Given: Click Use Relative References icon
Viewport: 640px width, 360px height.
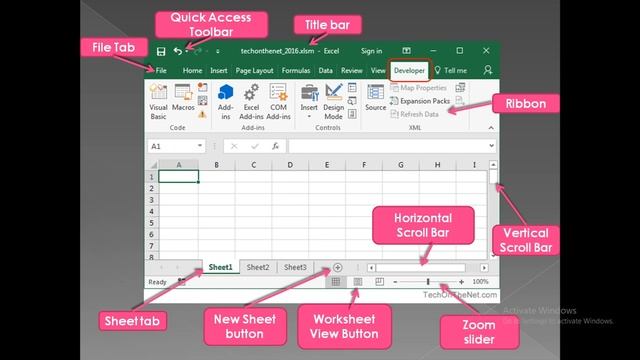Looking at the screenshot, I should click(x=202, y=101).
